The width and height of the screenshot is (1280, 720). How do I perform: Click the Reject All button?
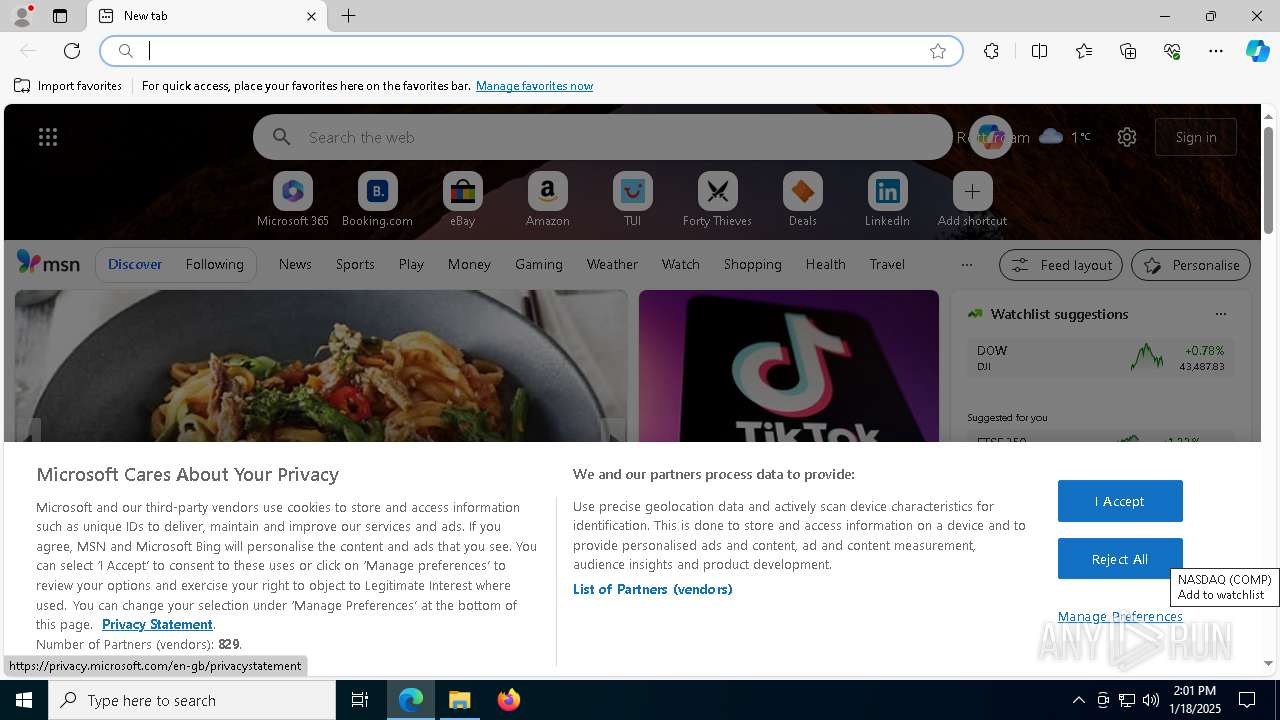tap(1120, 559)
